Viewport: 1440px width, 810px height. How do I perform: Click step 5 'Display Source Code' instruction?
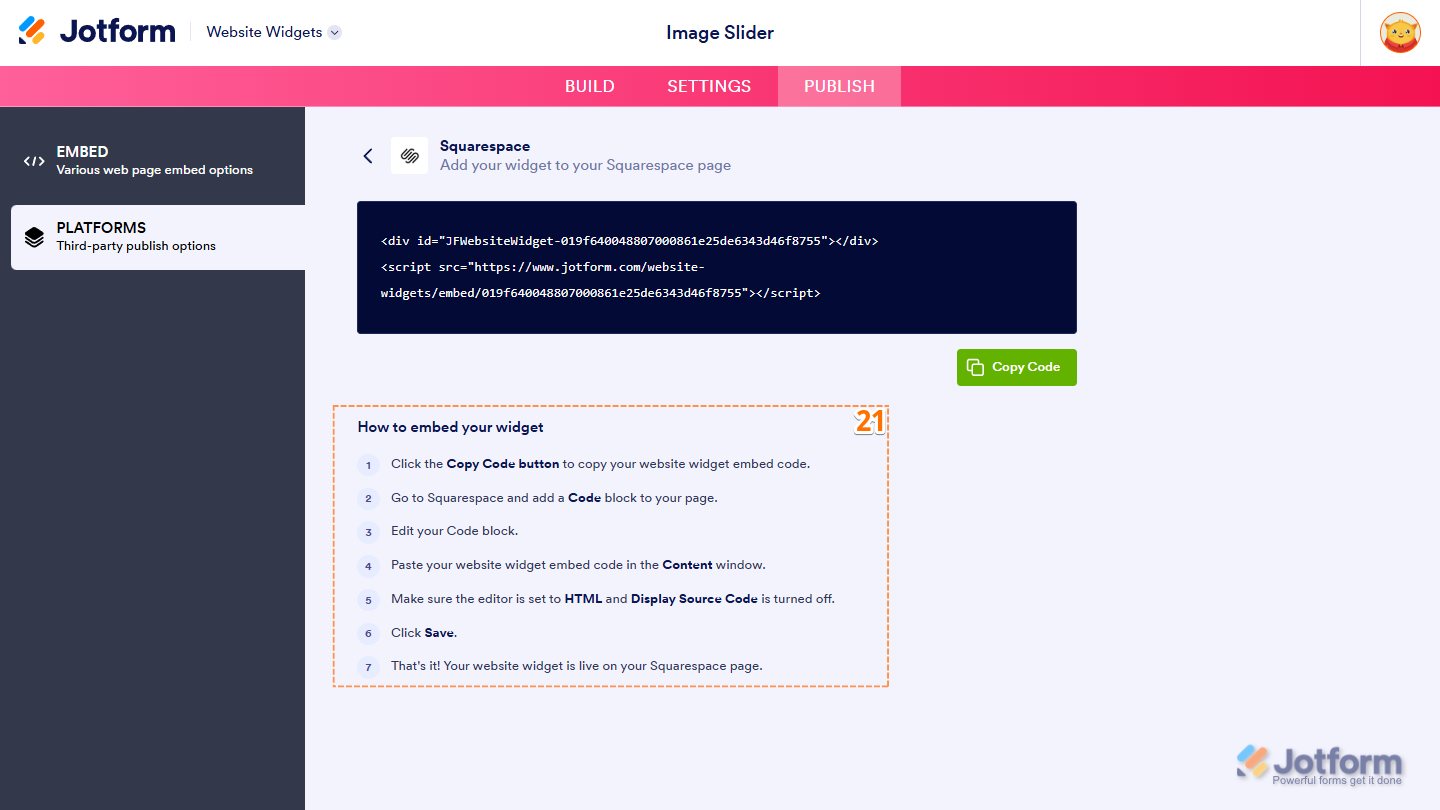coord(613,599)
